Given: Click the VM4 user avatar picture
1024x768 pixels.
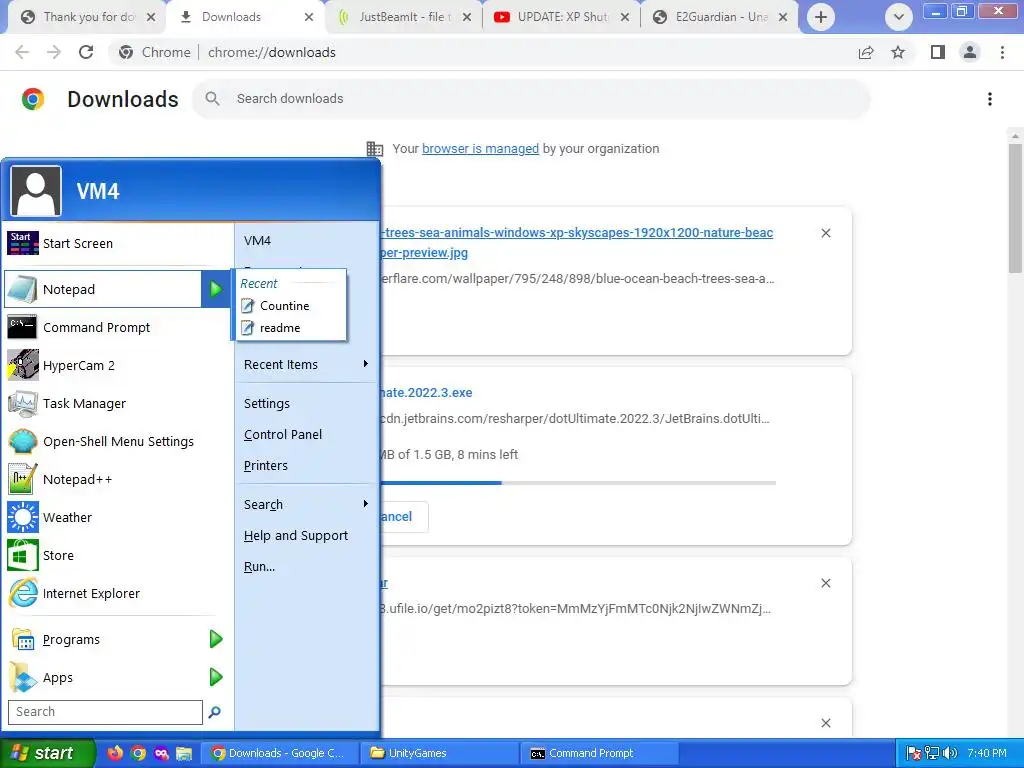Looking at the screenshot, I should tap(36, 191).
